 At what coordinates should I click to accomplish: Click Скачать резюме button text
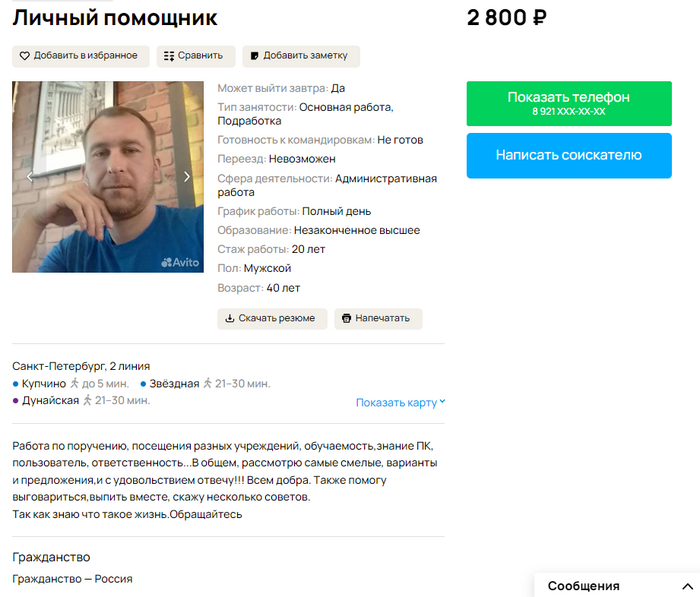click(277, 318)
